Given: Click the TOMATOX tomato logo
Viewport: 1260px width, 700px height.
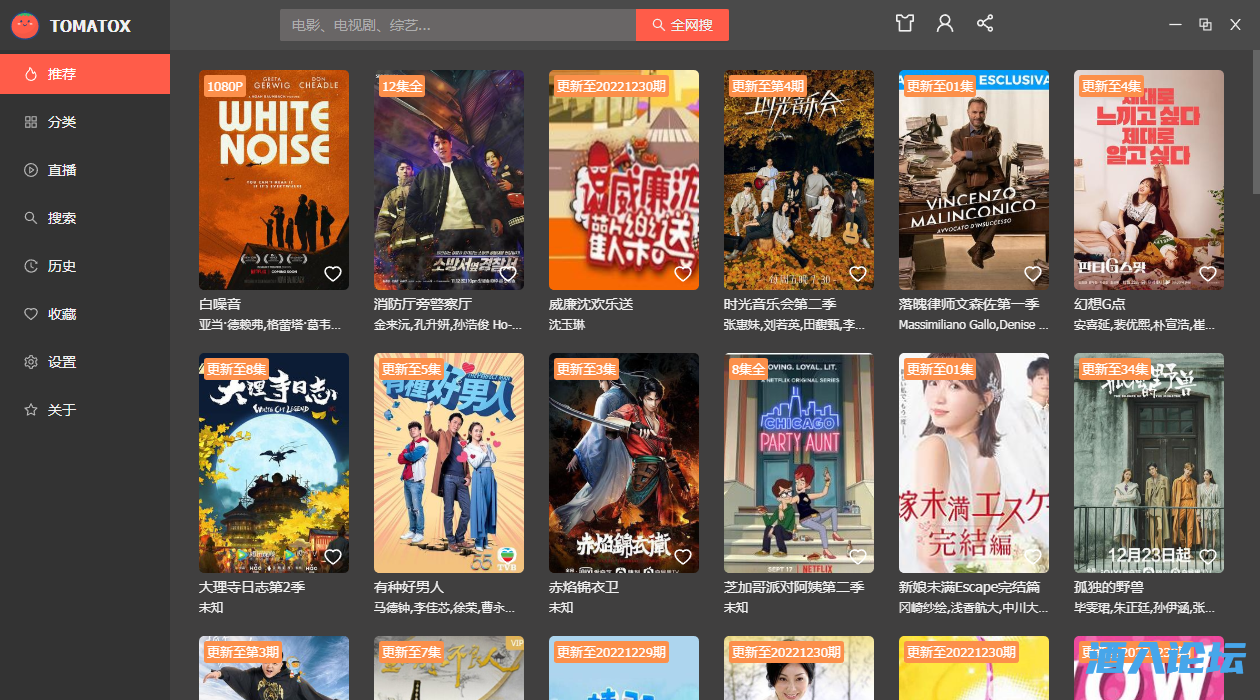Looking at the screenshot, I should coord(25,26).
